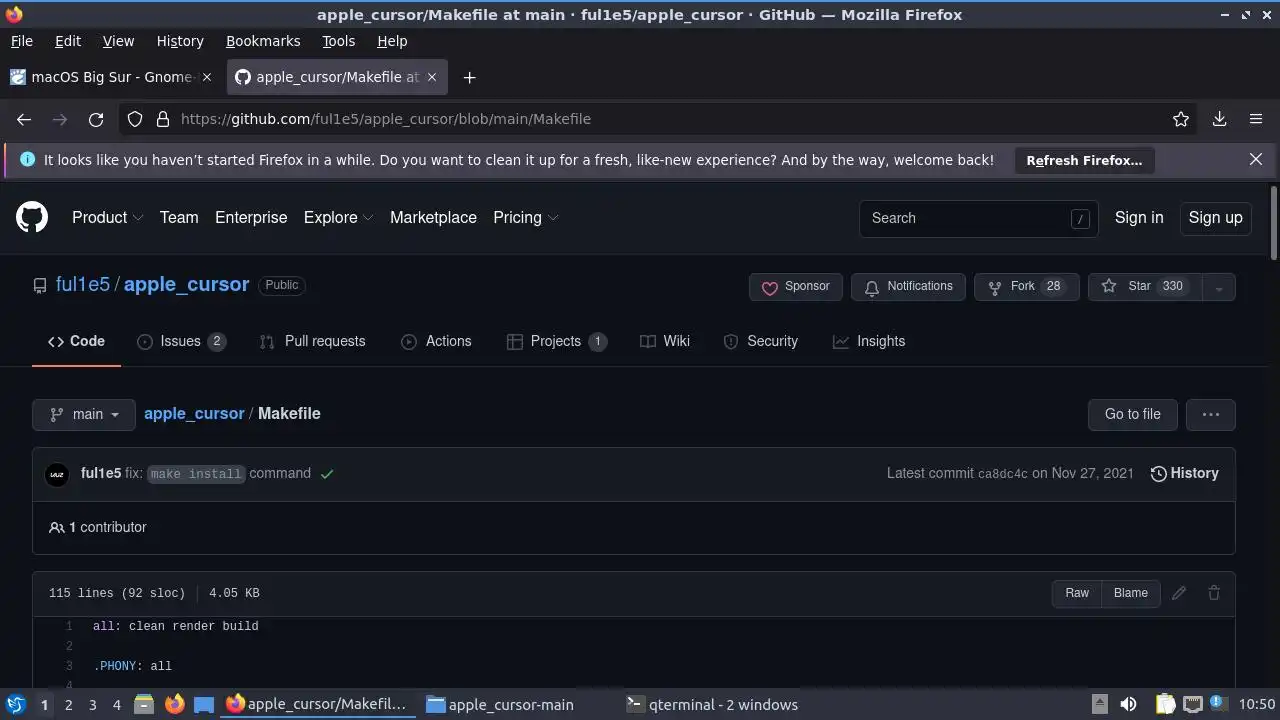This screenshot has width=1280, height=720.
Task: Click the ca8dc4c commit hash link
Action: pos(1002,474)
